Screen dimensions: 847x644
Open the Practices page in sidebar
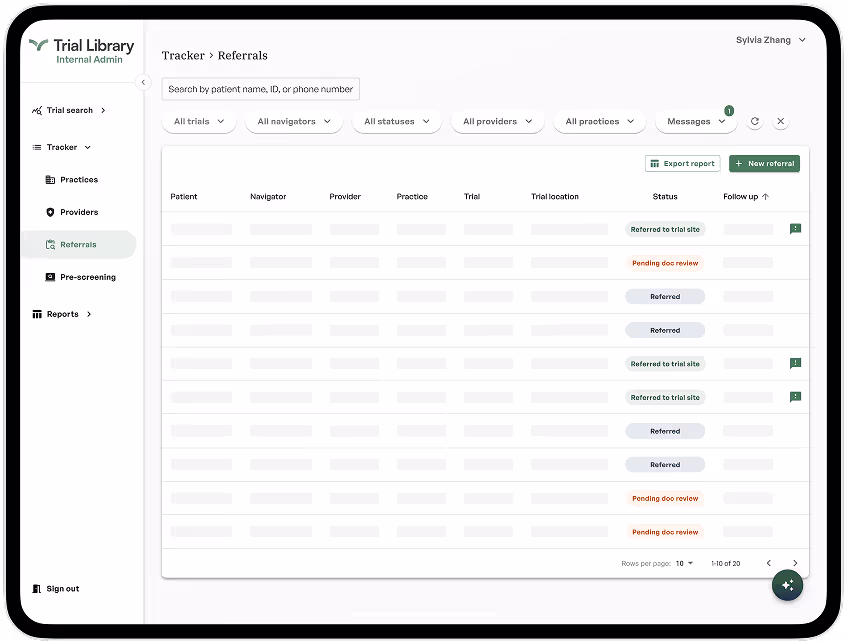click(78, 180)
